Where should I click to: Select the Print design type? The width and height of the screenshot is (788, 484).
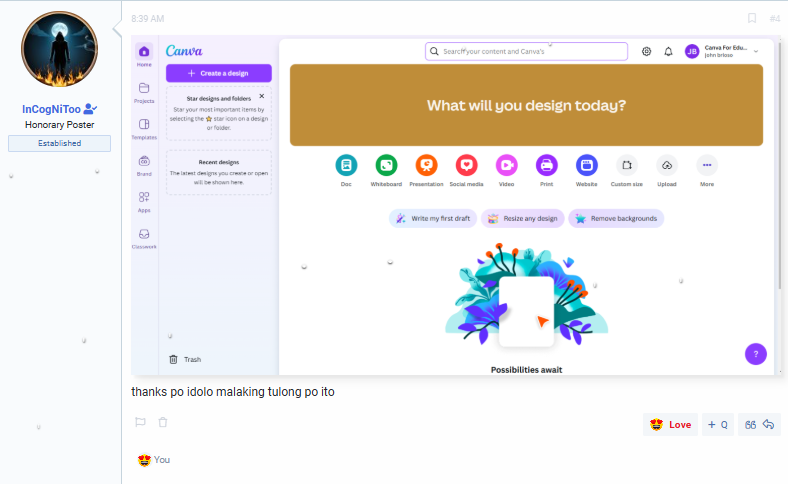click(547, 170)
